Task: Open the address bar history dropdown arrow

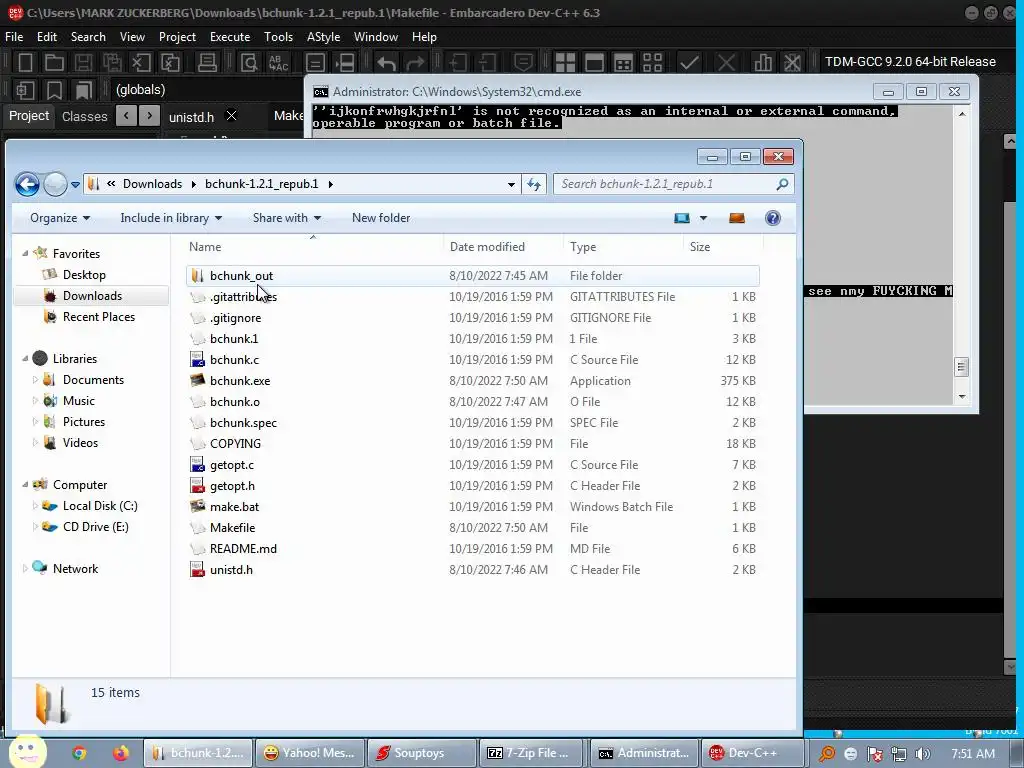Action: 511,184
